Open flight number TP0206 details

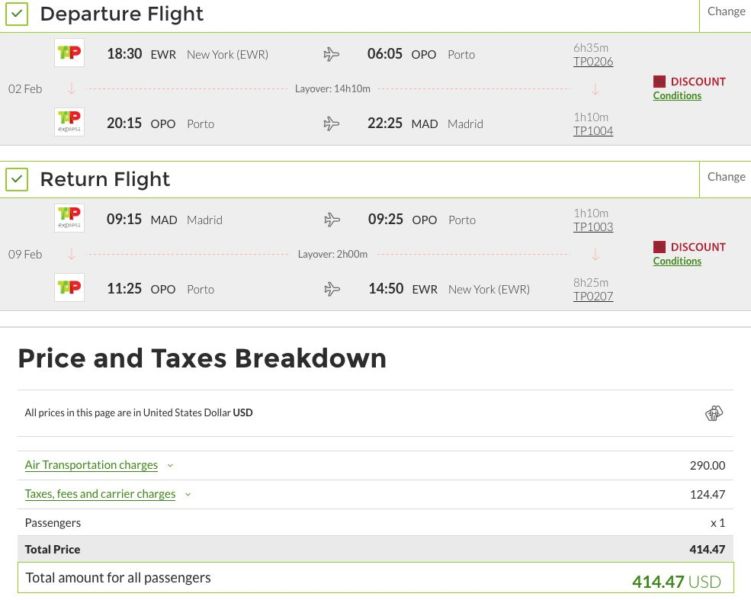tap(593, 62)
